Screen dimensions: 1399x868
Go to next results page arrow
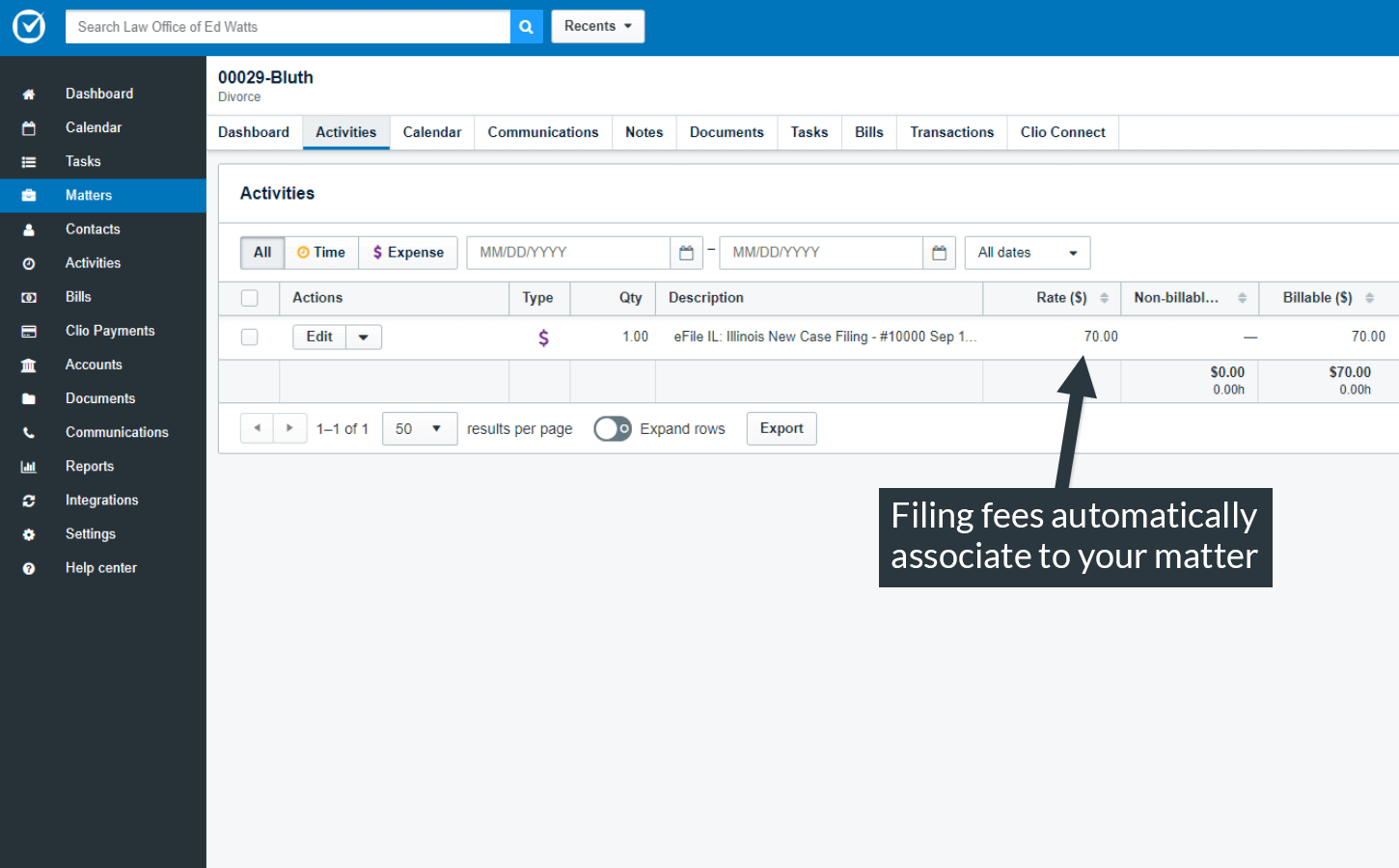point(289,428)
